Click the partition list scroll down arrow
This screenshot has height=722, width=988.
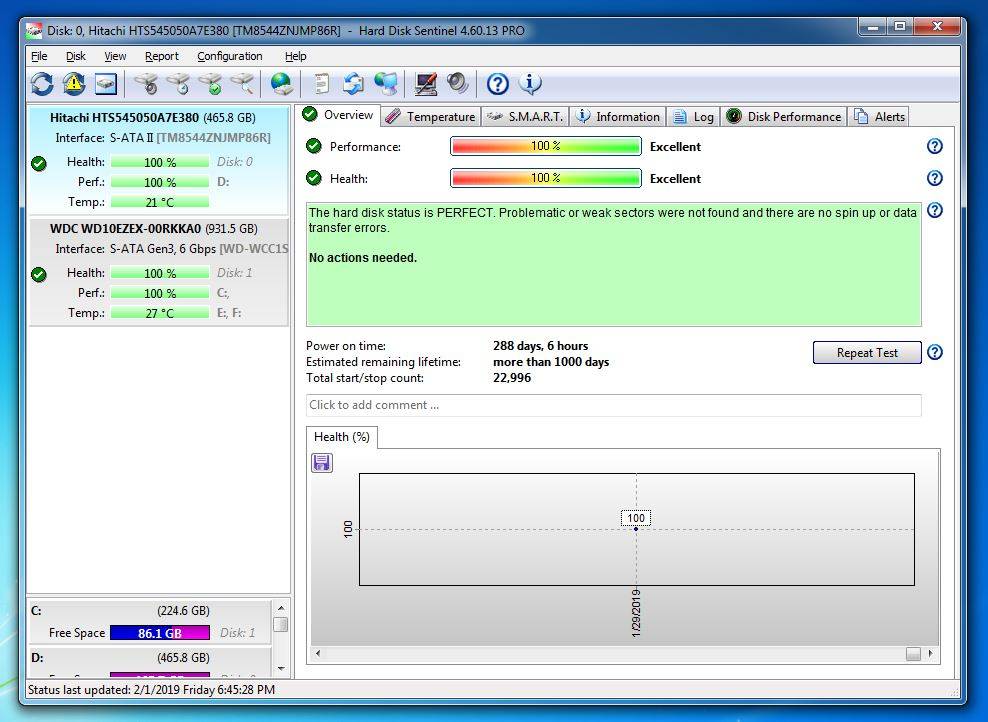[x=281, y=668]
